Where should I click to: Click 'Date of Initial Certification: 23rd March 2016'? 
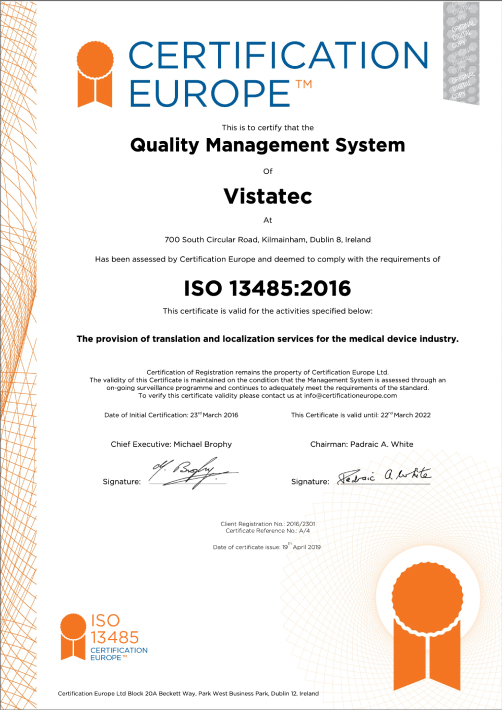pos(171,415)
